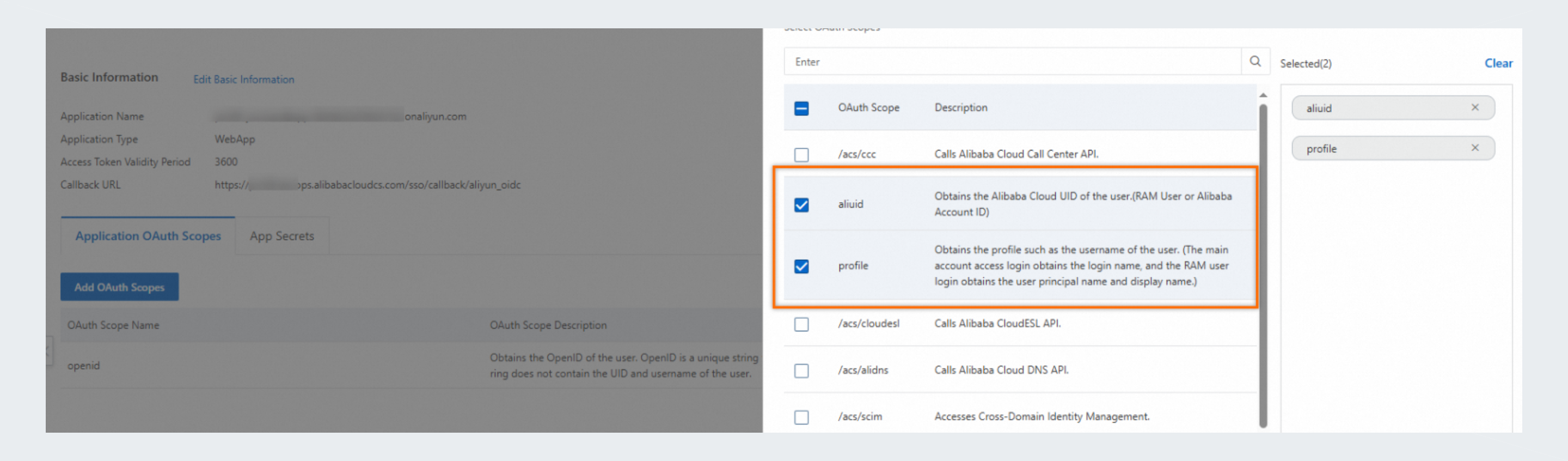Uncheck the aliuid scope checkbox

tap(801, 205)
